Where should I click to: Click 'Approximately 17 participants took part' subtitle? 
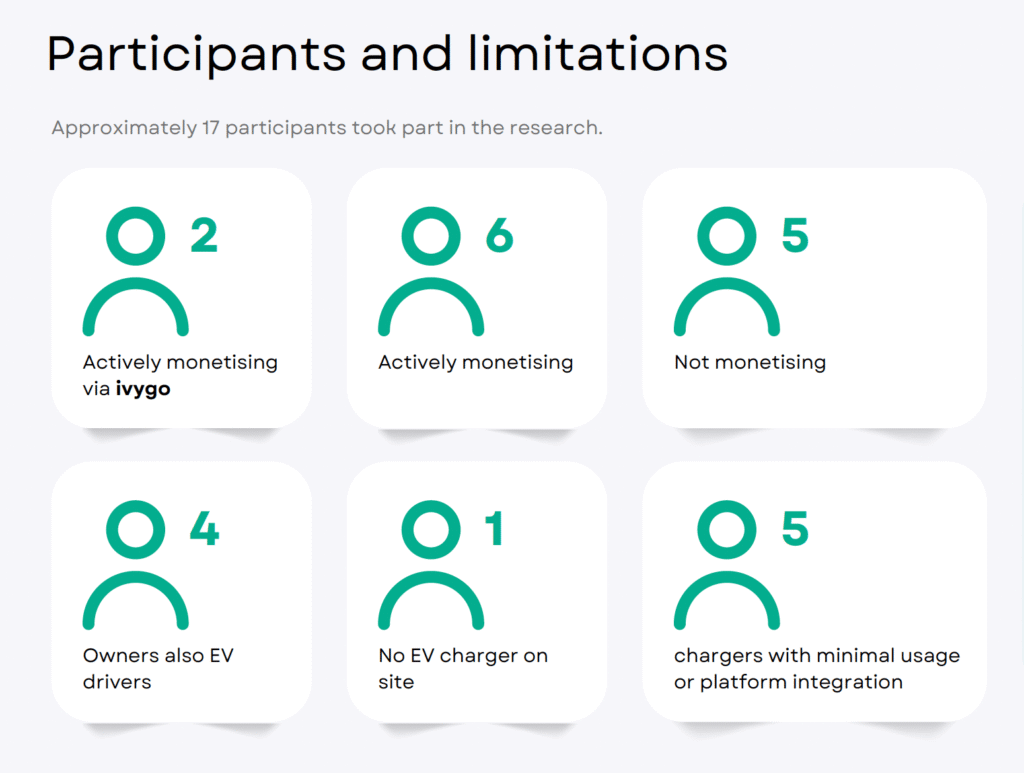coord(327,128)
